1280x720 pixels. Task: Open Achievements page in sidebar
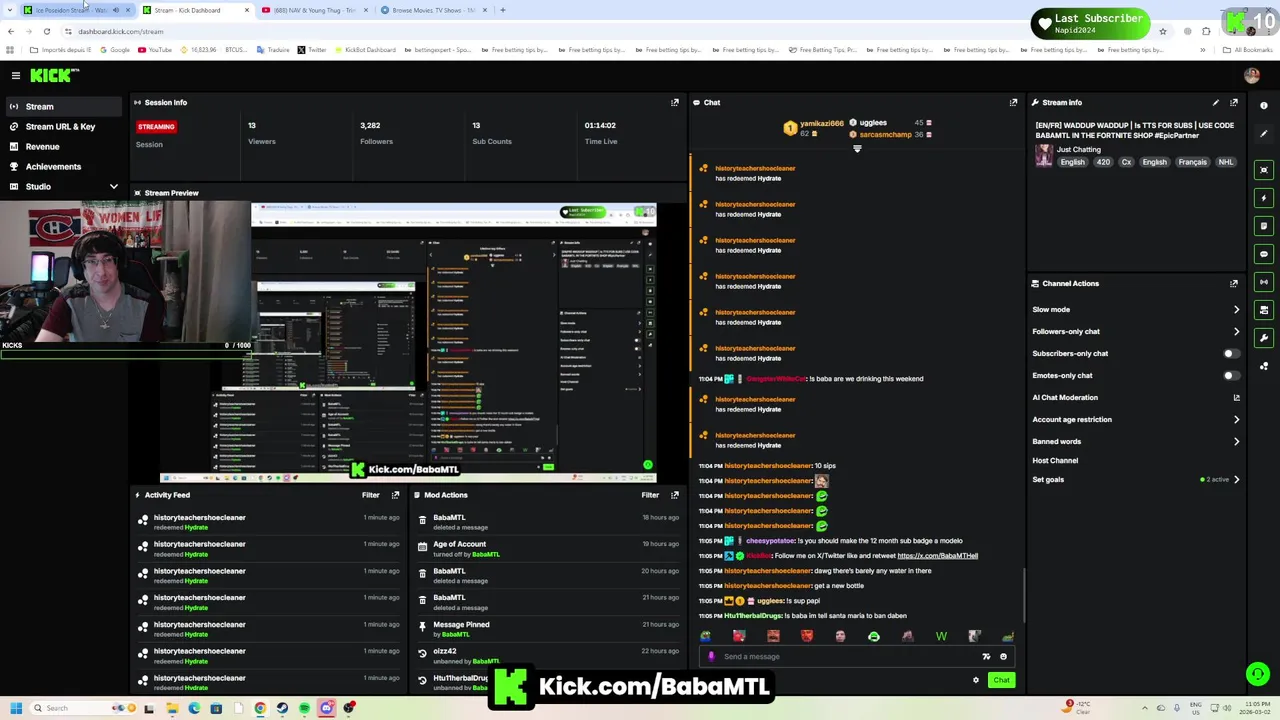point(53,167)
